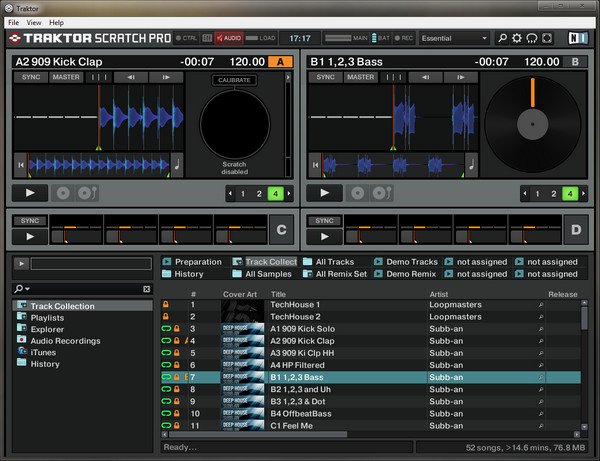The width and height of the screenshot is (600, 461).
Task: Toggle SYNC on Deck A
Action: click(x=31, y=76)
